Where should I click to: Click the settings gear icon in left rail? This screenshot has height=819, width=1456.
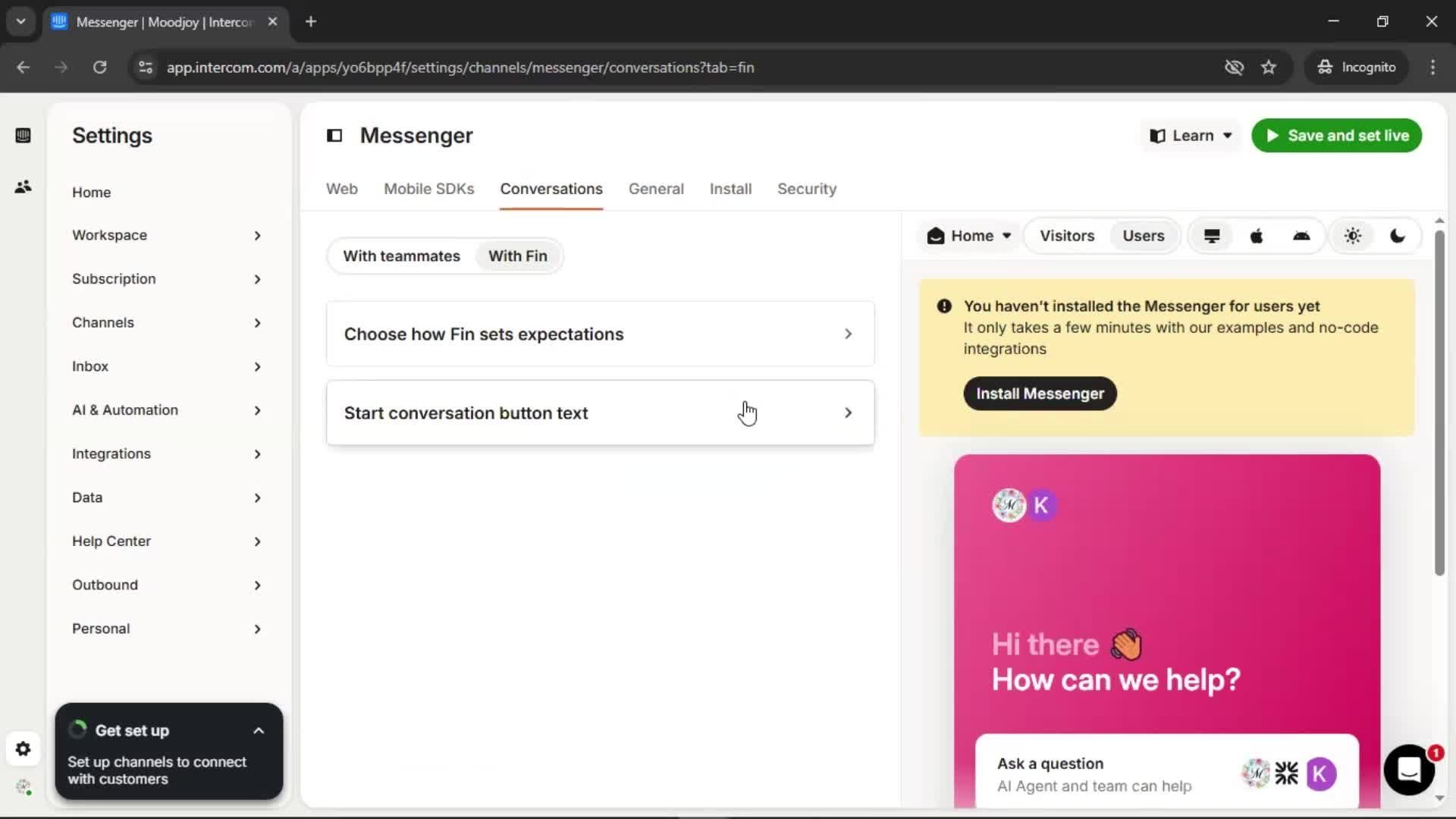pyautogui.click(x=23, y=749)
